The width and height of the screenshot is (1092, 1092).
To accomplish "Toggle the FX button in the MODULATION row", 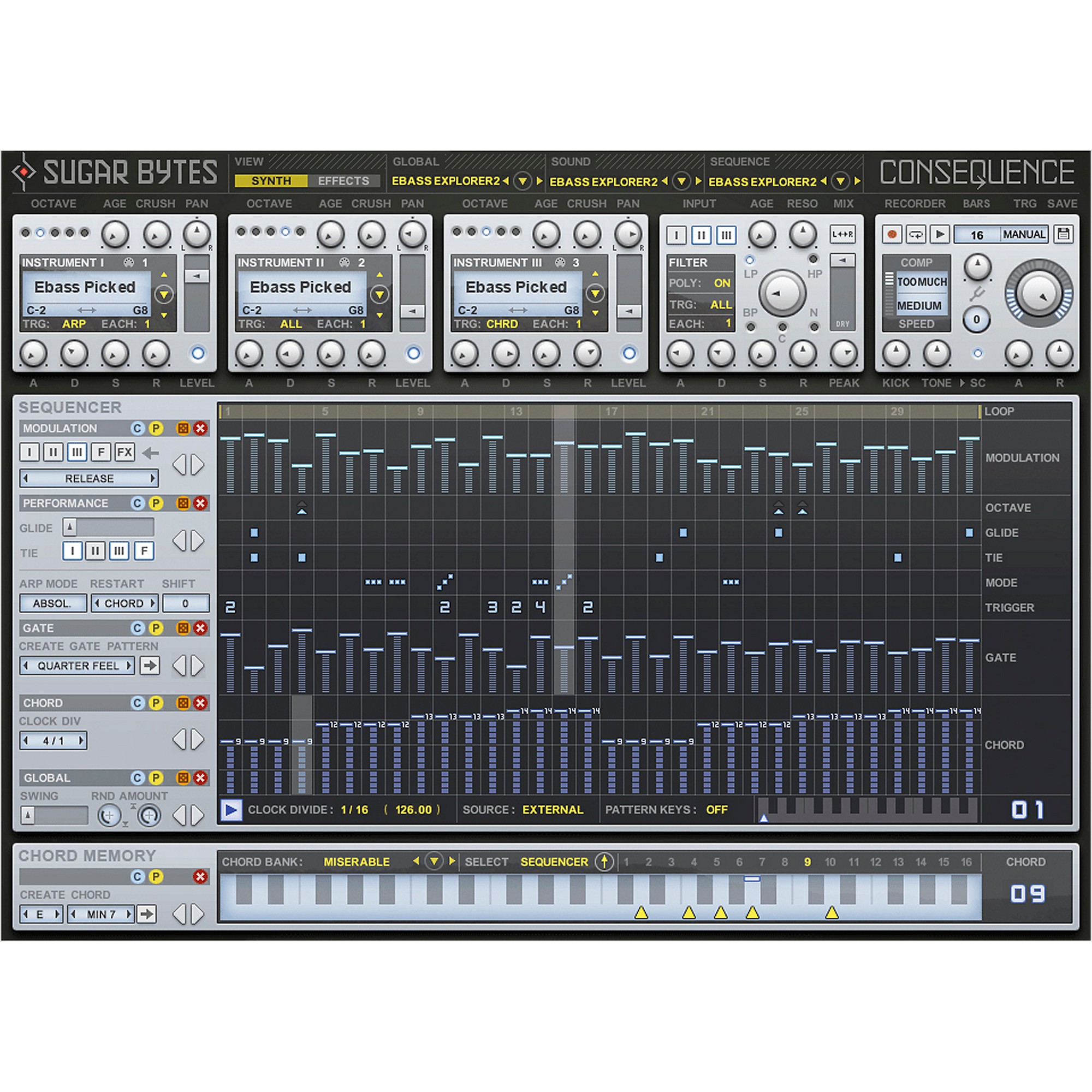I will 125,452.
